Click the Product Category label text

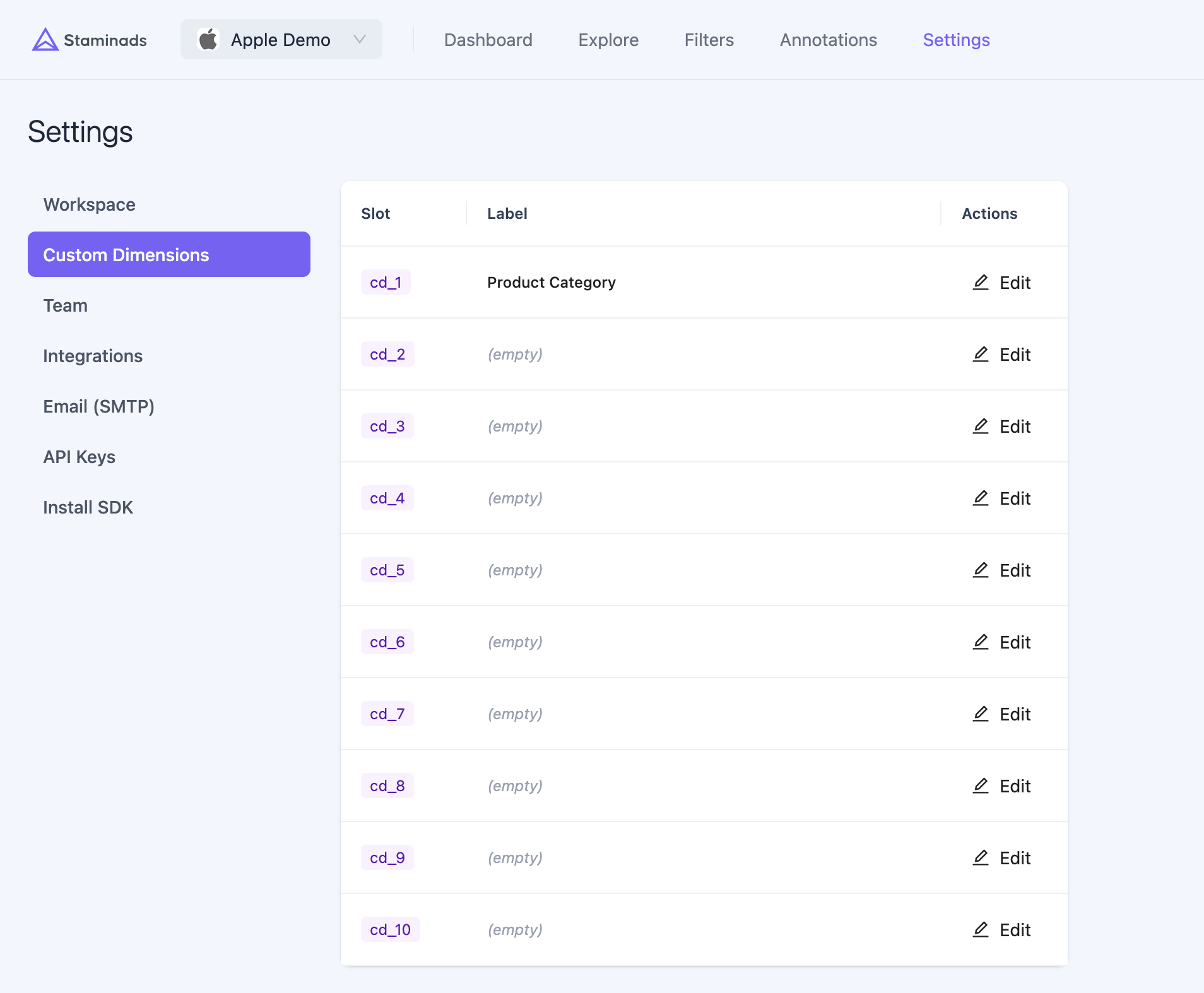tap(552, 283)
